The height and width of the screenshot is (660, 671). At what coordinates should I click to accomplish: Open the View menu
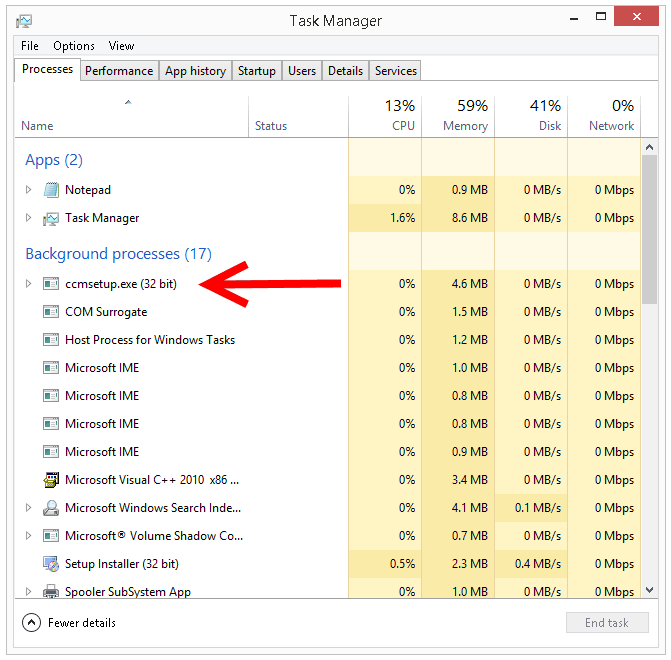pyautogui.click(x=121, y=46)
